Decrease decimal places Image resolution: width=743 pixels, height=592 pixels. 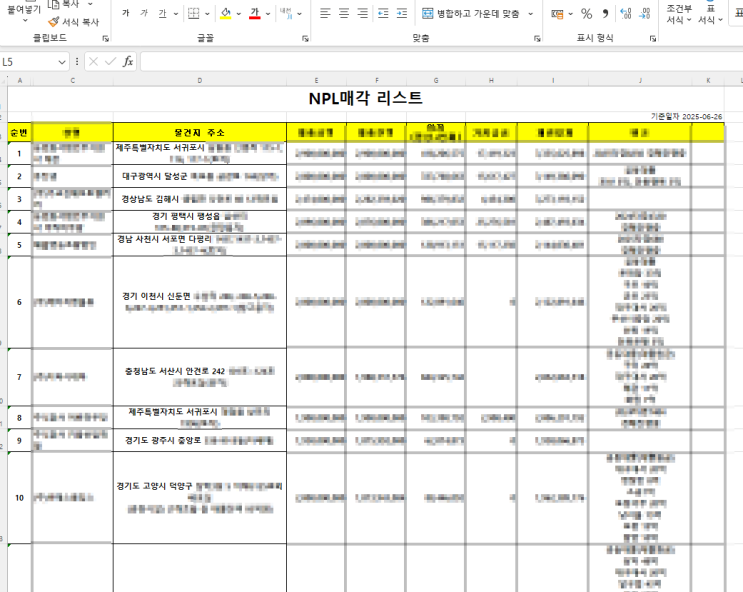pyautogui.click(x=644, y=14)
